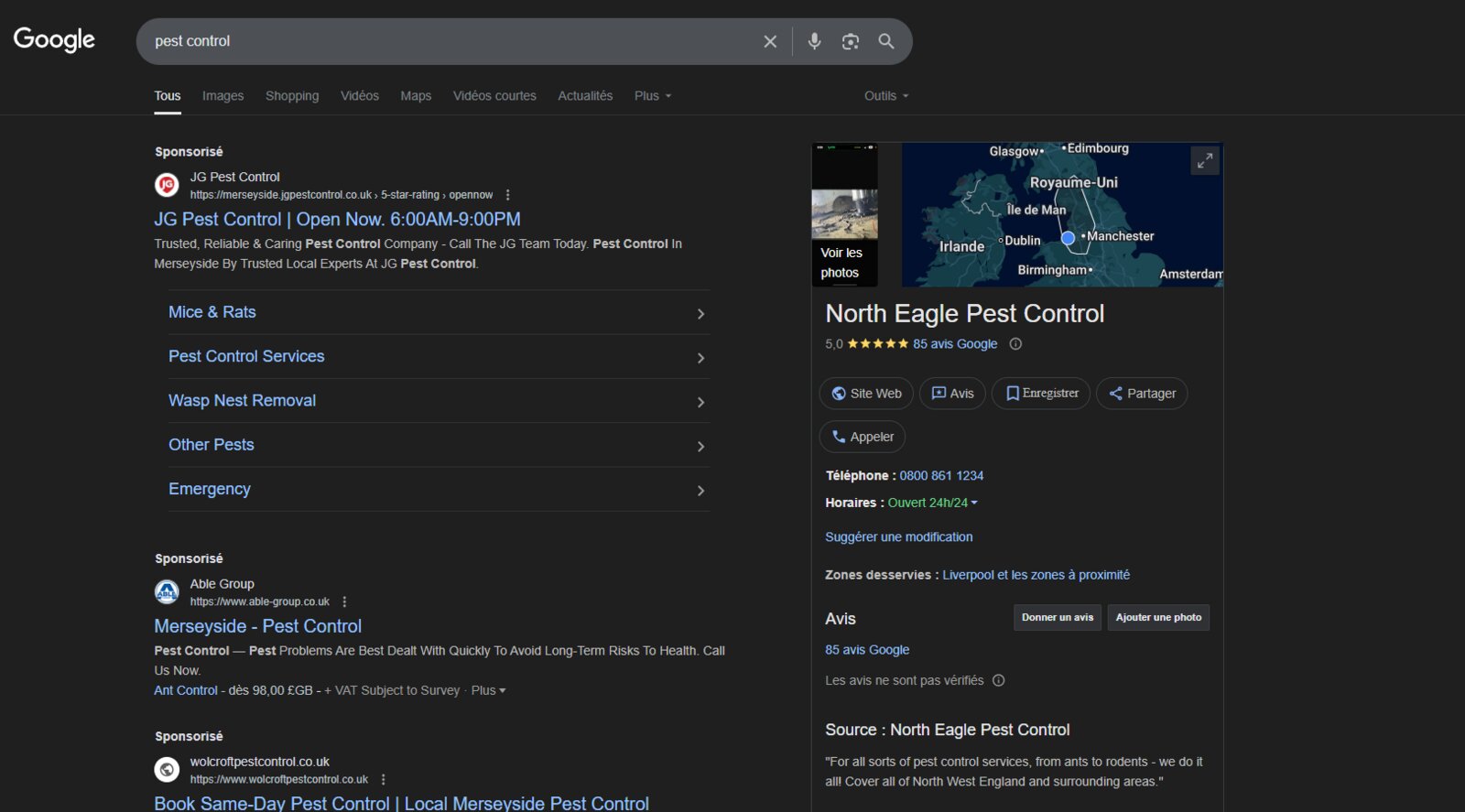Image resolution: width=1465 pixels, height=812 pixels.
Task: Share the business with Partager
Action: click(x=1142, y=394)
